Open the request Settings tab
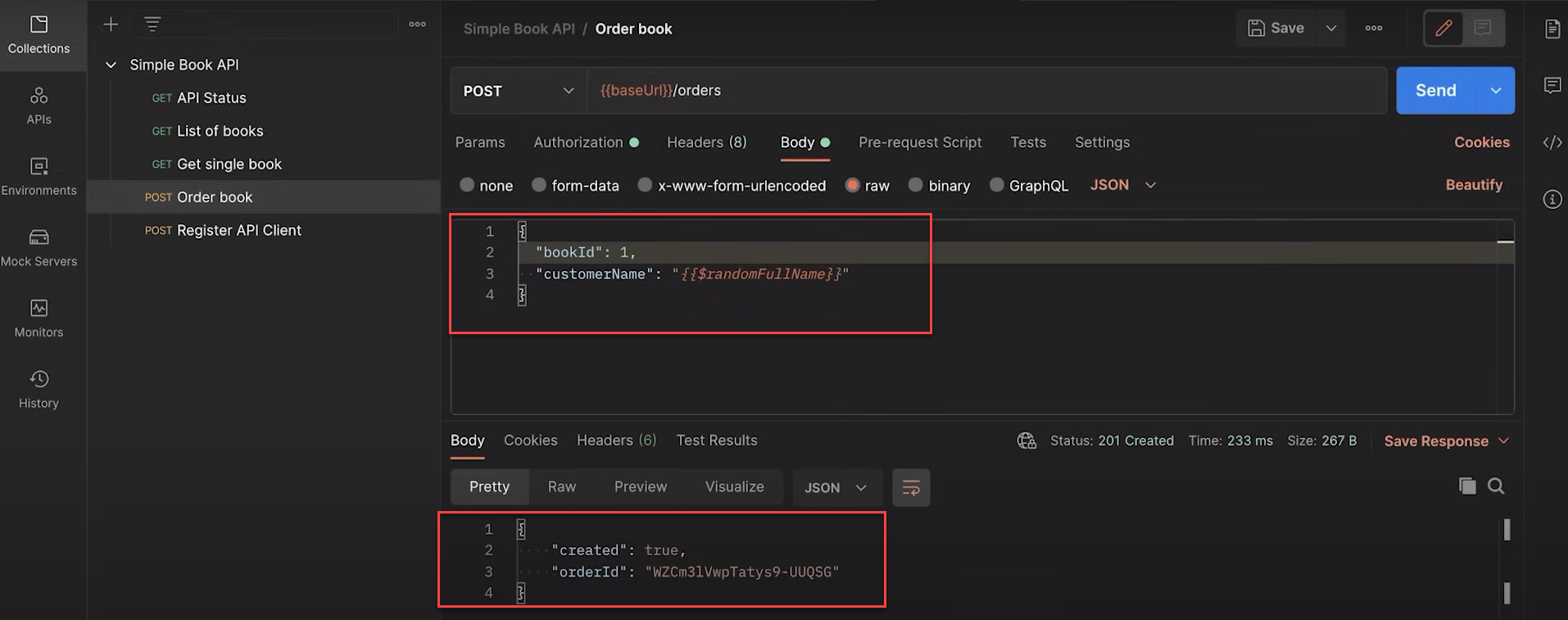This screenshot has height=620, width=1568. coord(1102,143)
